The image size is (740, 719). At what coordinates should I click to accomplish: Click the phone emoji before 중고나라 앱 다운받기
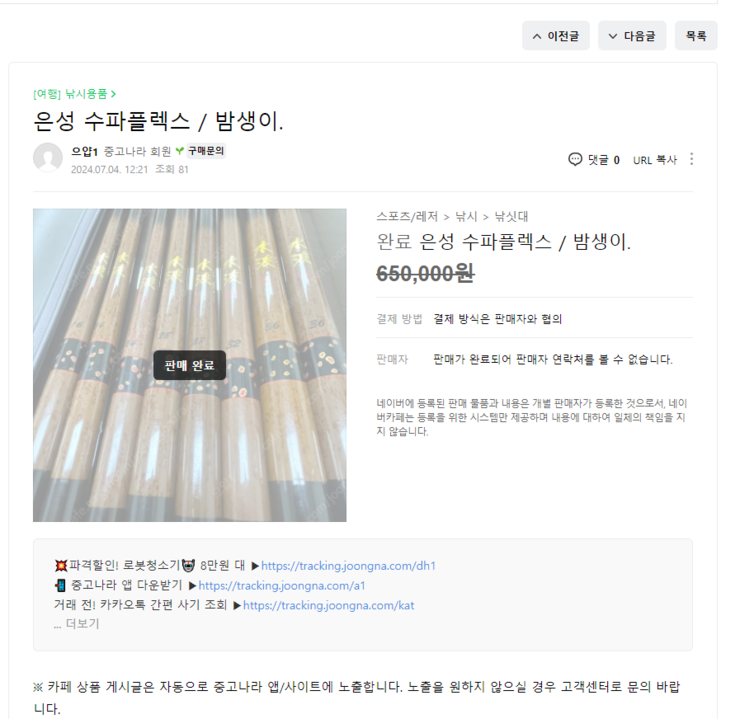60,585
